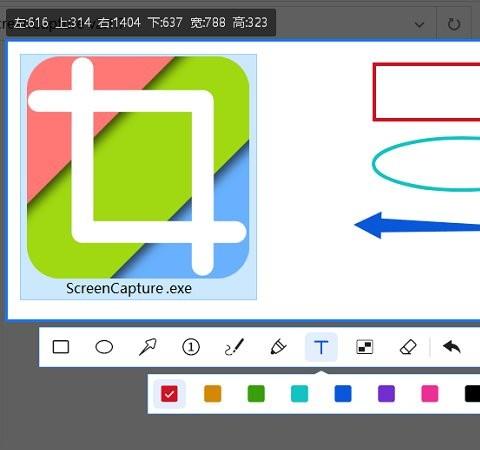The image size is (480, 450).
Task: Choose the black color swatch
Action: click(x=473, y=394)
